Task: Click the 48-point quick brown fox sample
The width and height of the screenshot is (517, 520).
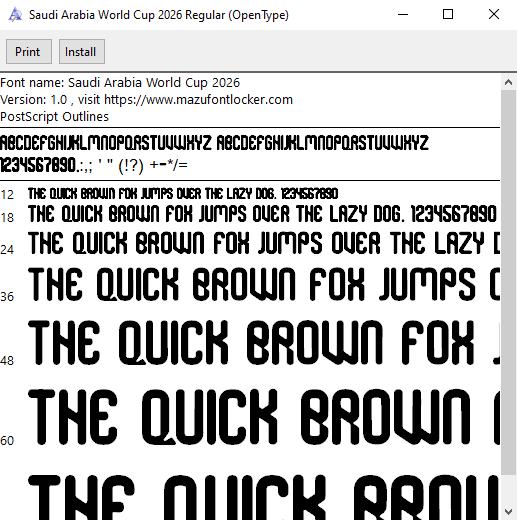Action: 264,342
